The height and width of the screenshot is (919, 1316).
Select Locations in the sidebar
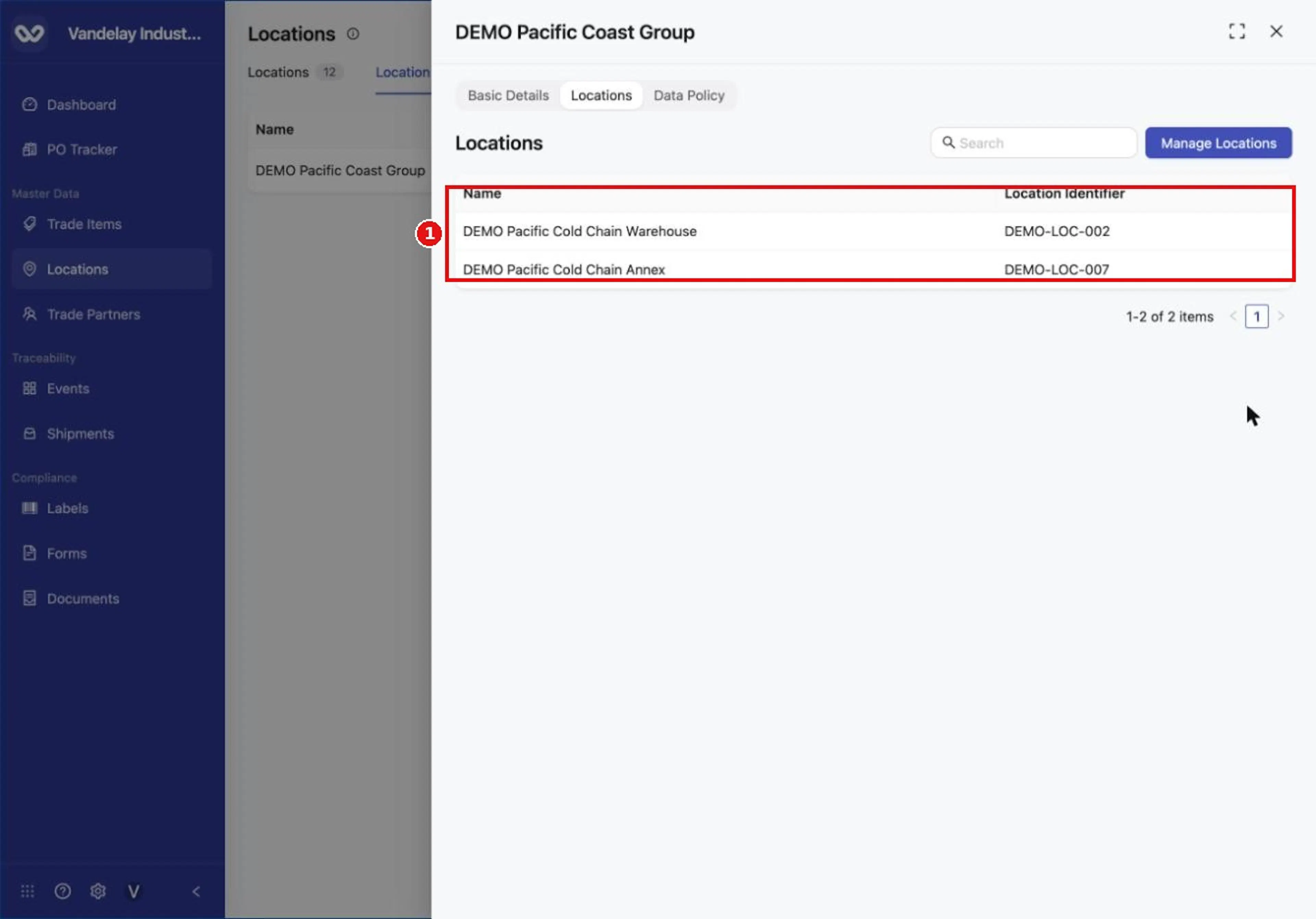click(112, 269)
